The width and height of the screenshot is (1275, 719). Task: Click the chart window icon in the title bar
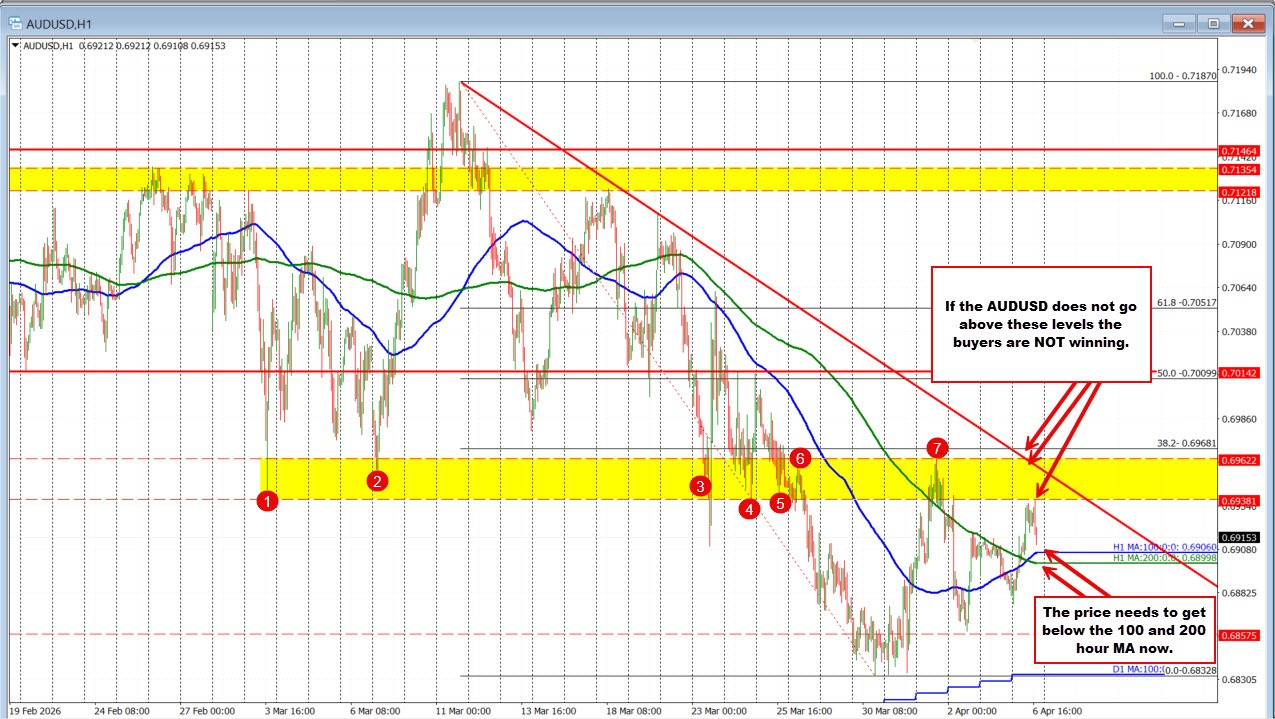[14, 22]
